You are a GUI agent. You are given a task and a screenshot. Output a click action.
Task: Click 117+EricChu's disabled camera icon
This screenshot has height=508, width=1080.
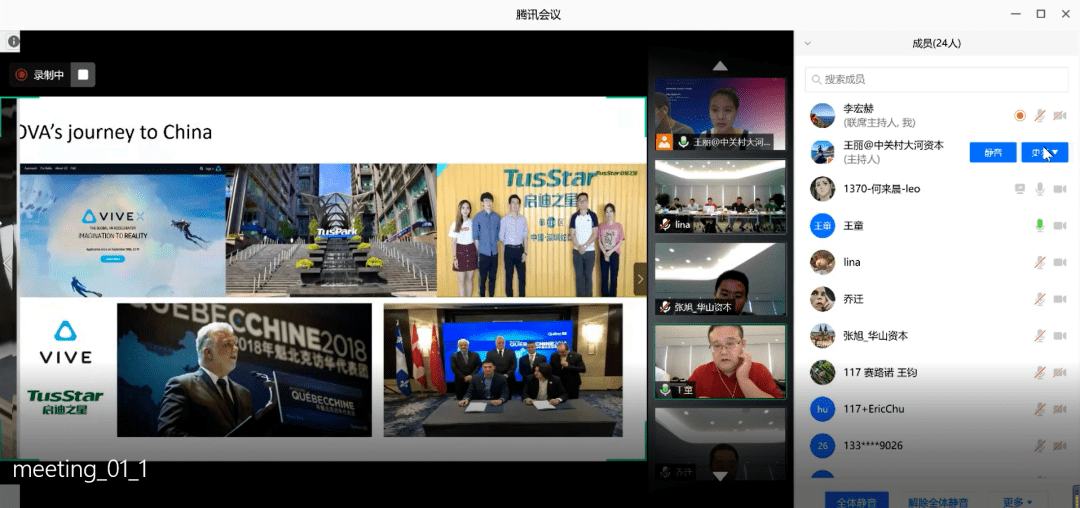(1060, 409)
